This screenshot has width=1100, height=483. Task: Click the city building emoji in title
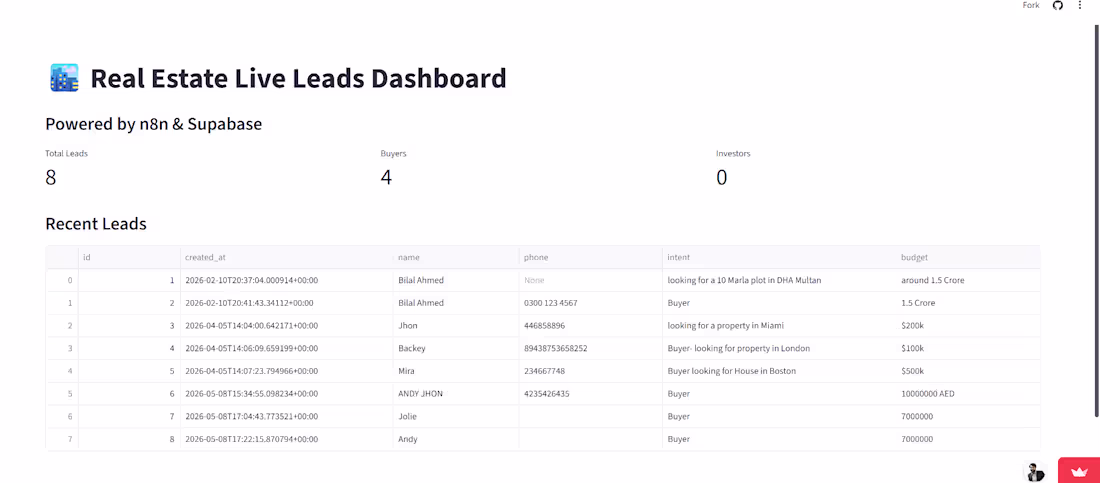click(x=64, y=78)
